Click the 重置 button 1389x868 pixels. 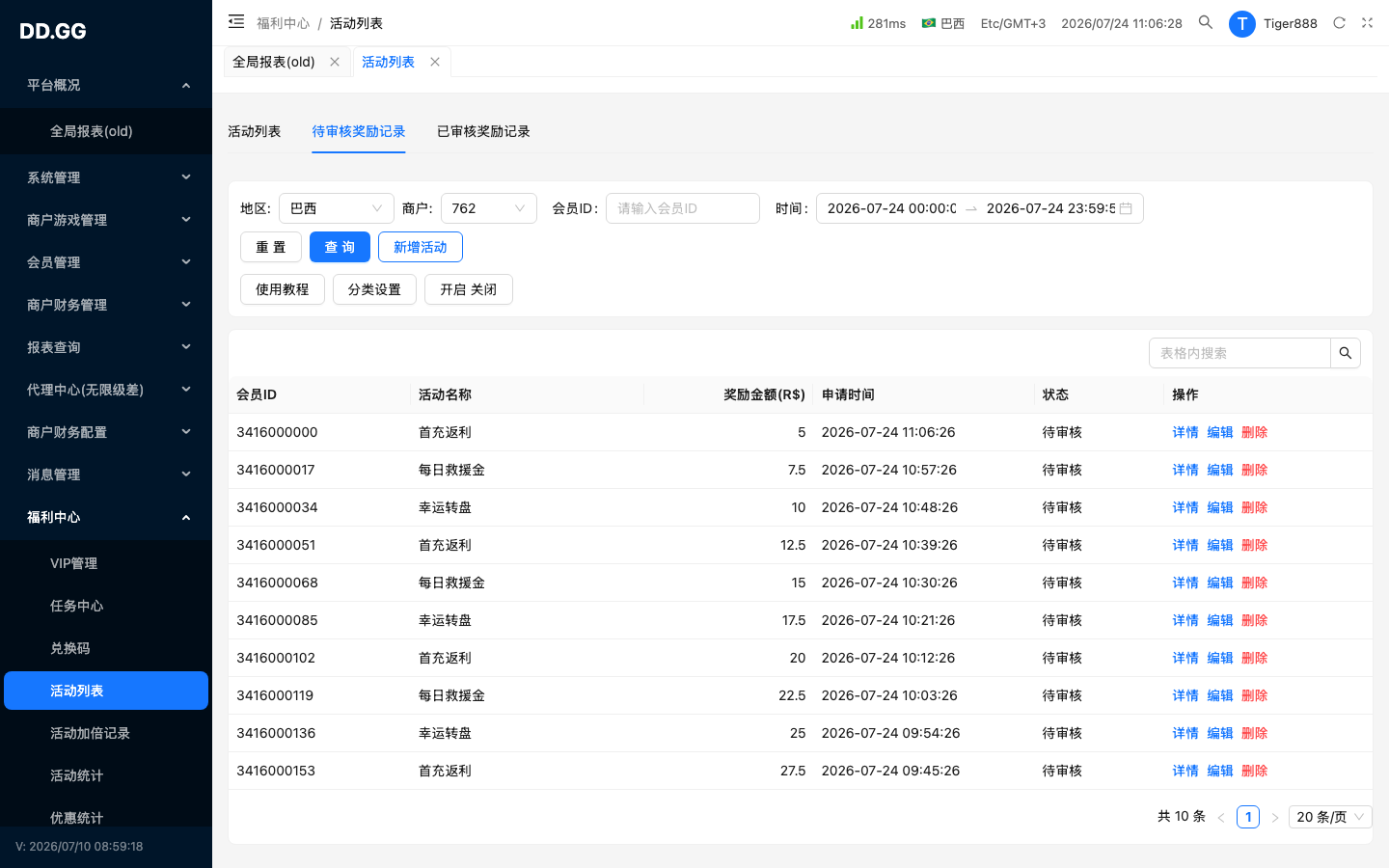point(271,247)
